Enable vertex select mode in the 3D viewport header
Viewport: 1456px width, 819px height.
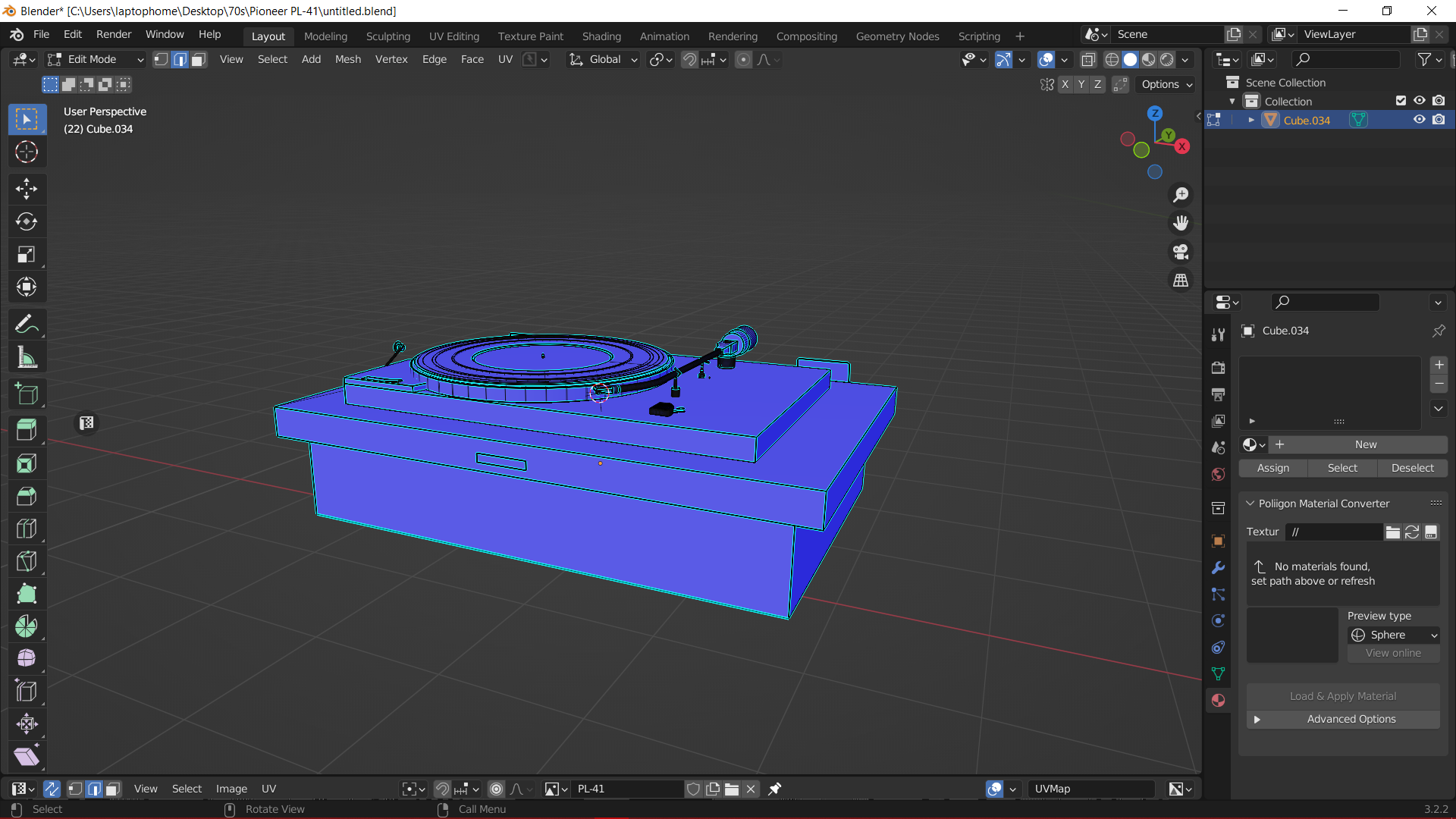click(161, 59)
